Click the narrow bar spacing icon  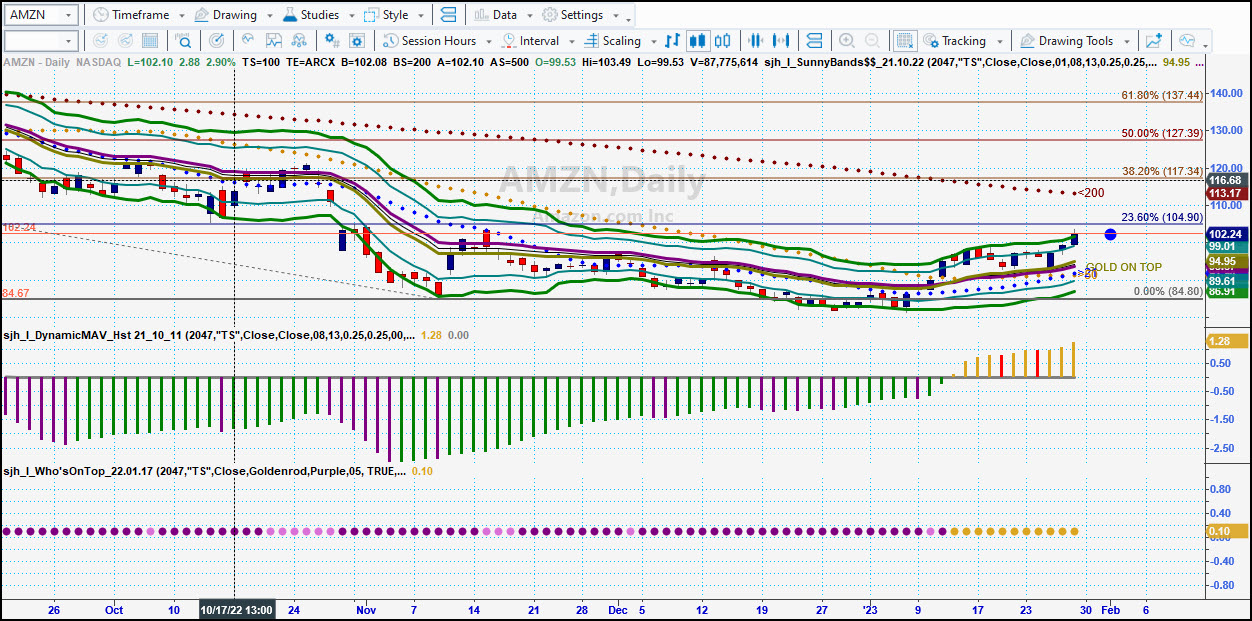pos(755,41)
